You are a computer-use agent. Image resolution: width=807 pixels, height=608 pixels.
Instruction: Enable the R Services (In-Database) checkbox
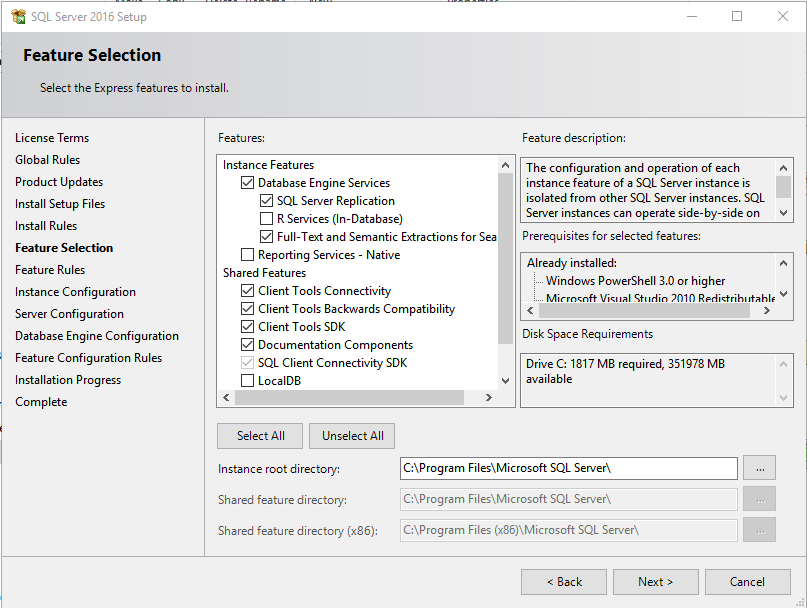tap(267, 218)
